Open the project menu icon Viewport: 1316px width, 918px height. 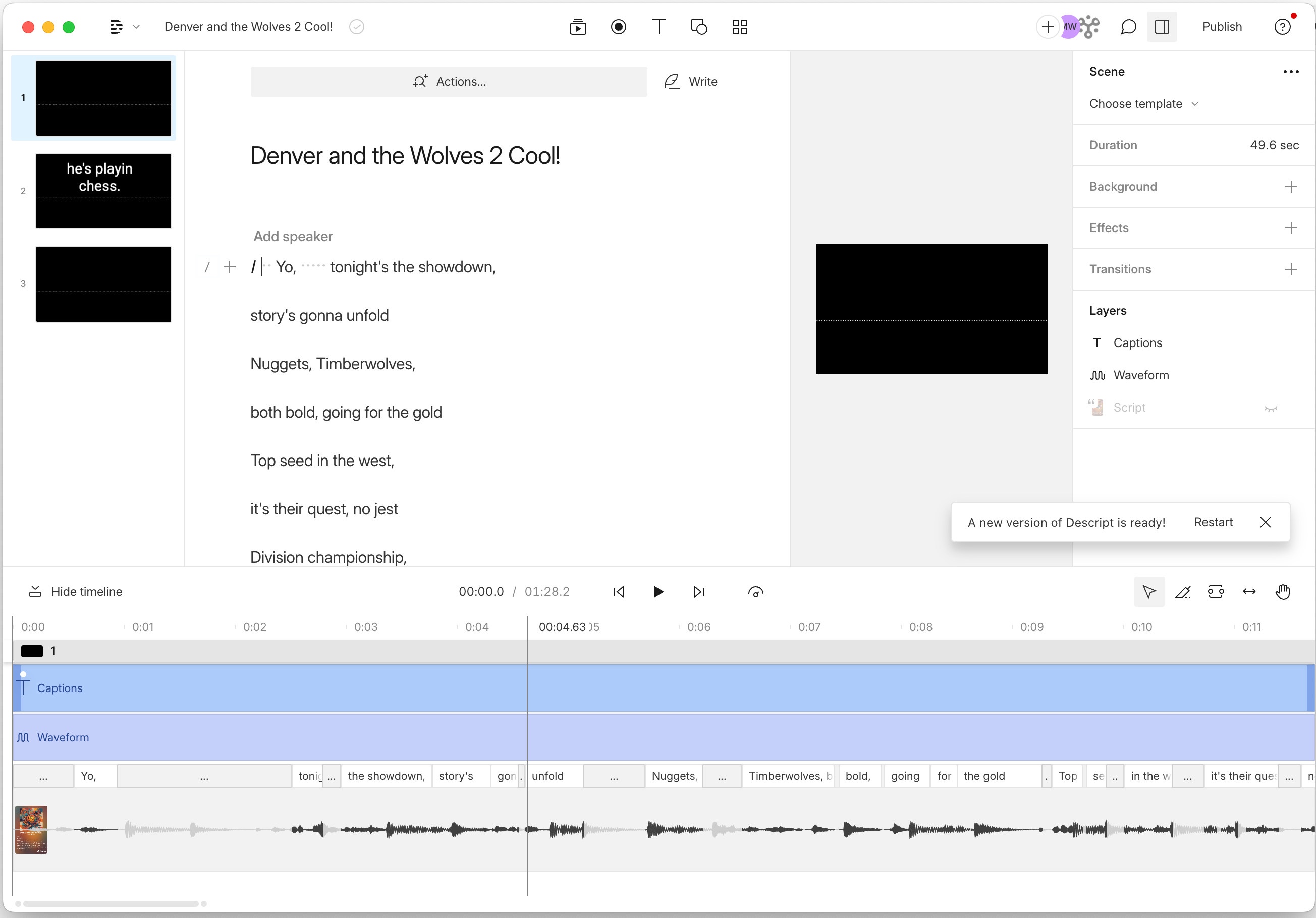pyautogui.click(x=117, y=26)
